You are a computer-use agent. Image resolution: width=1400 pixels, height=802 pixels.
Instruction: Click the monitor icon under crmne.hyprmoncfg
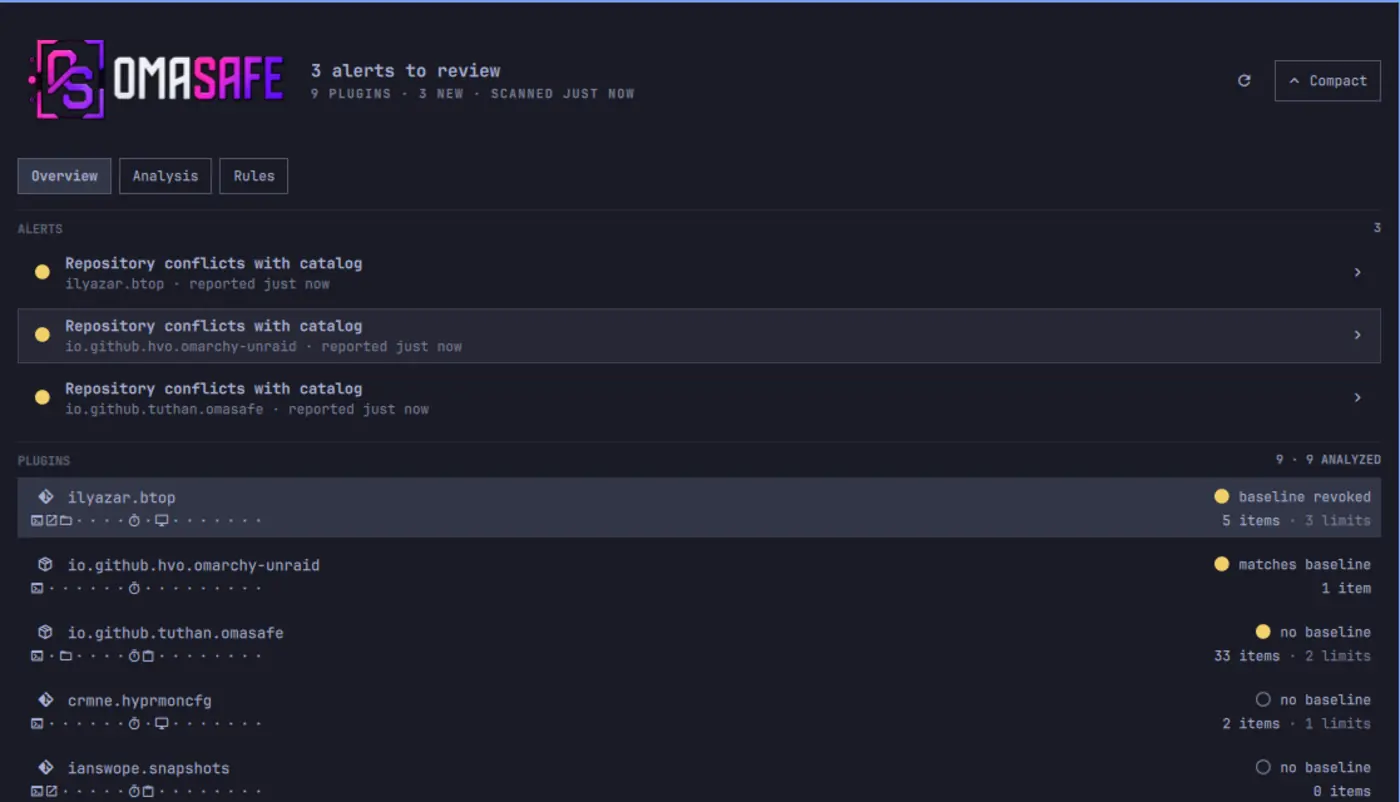pos(161,723)
